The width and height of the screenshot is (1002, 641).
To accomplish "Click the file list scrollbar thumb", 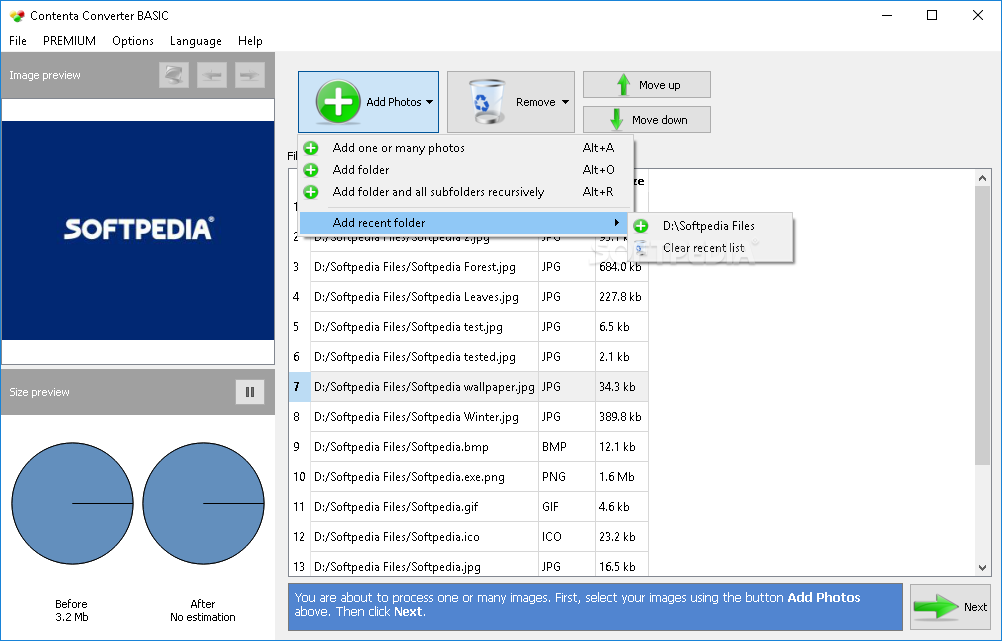I will [982, 326].
